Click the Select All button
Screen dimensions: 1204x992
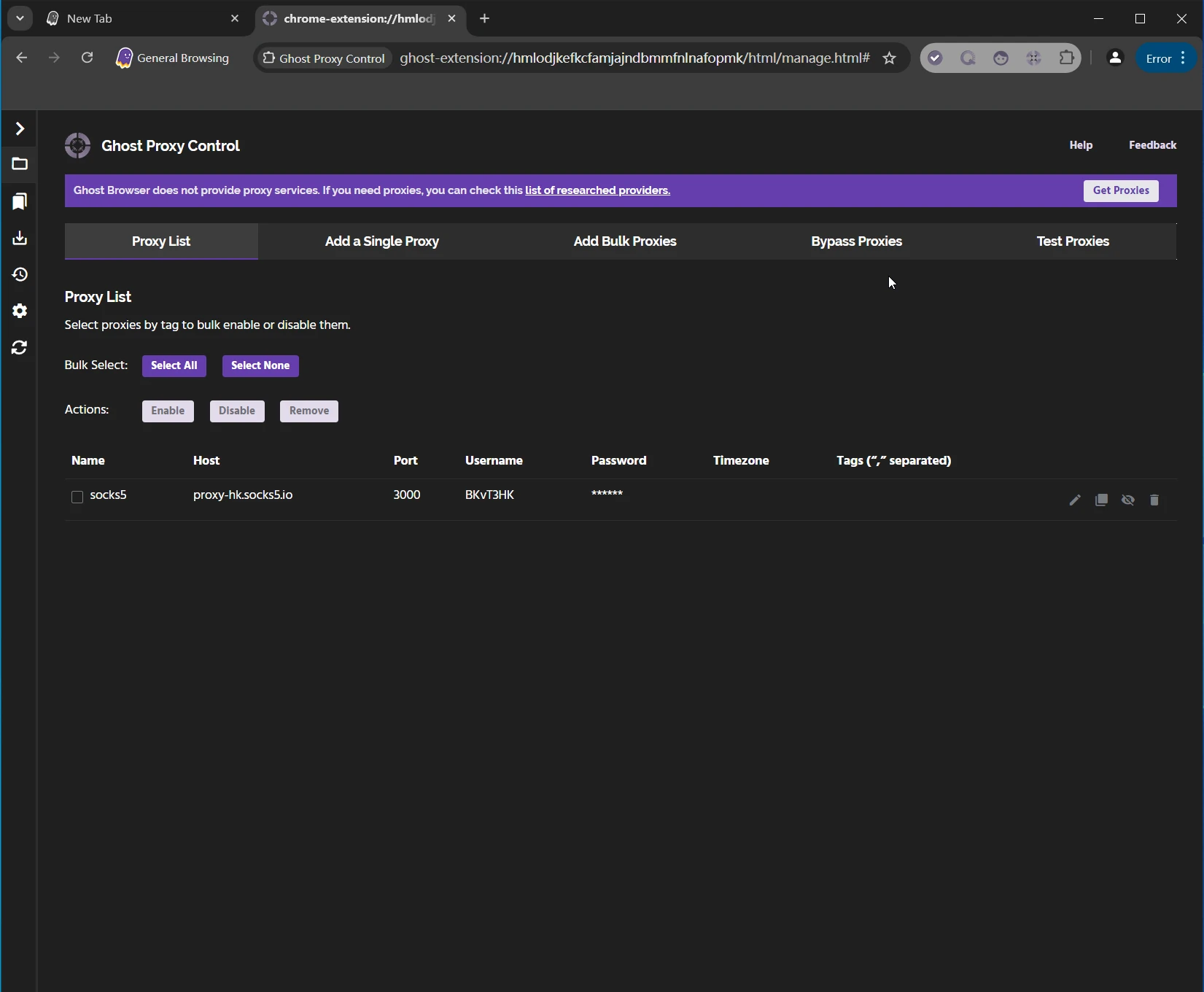click(x=174, y=365)
